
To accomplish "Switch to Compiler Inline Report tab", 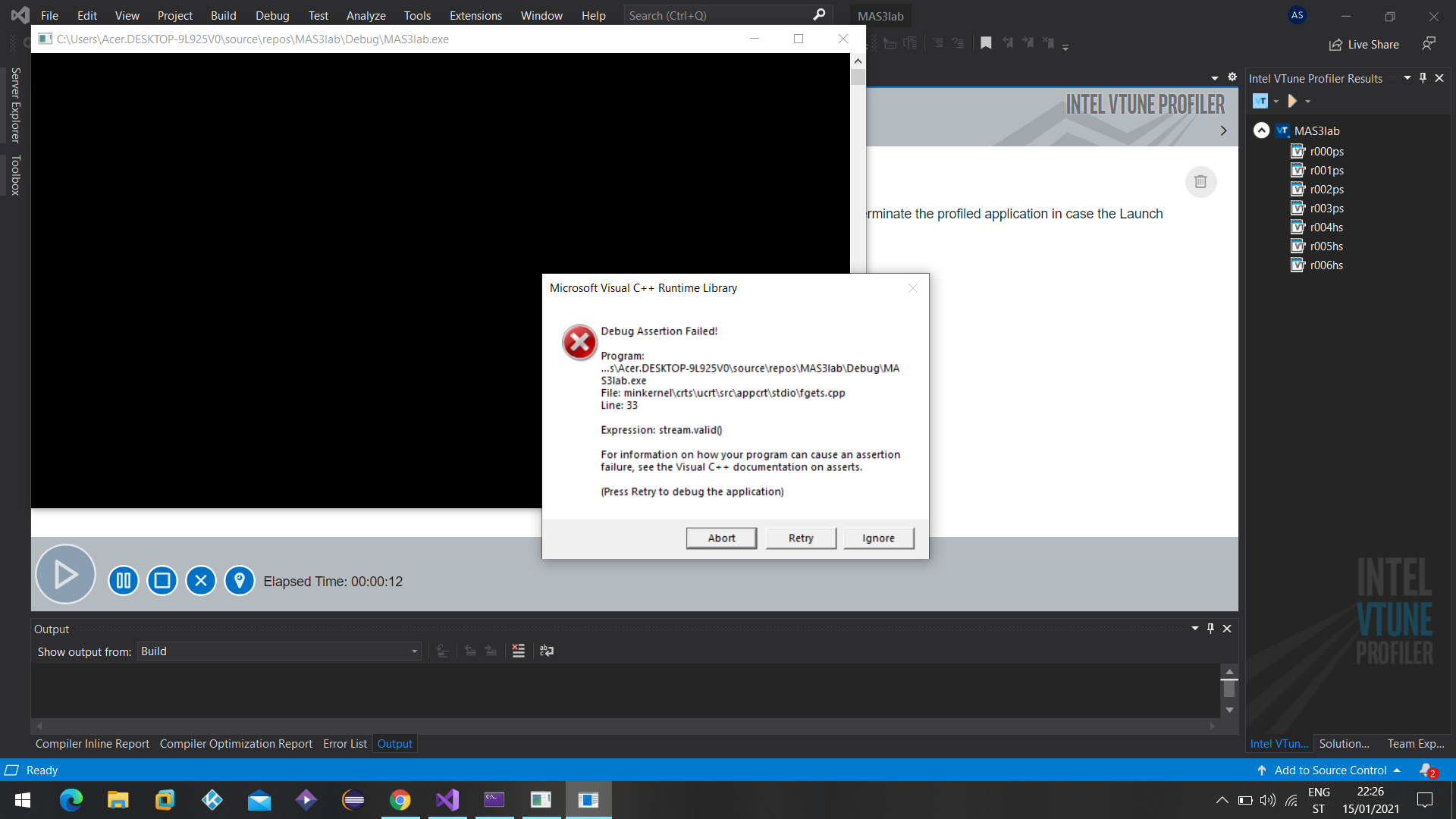I will 93,744.
